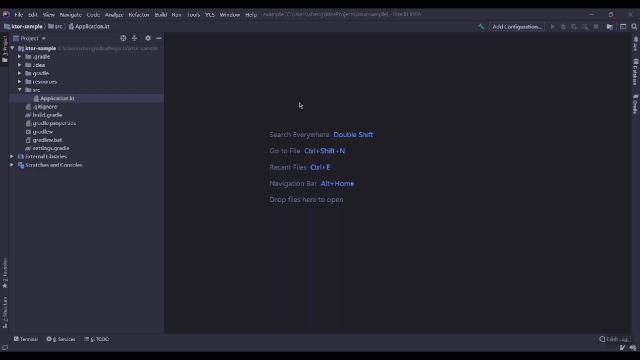Click the IntelliJ IDEA logo in the title bar
This screenshot has width=640, height=360.
[6, 14]
